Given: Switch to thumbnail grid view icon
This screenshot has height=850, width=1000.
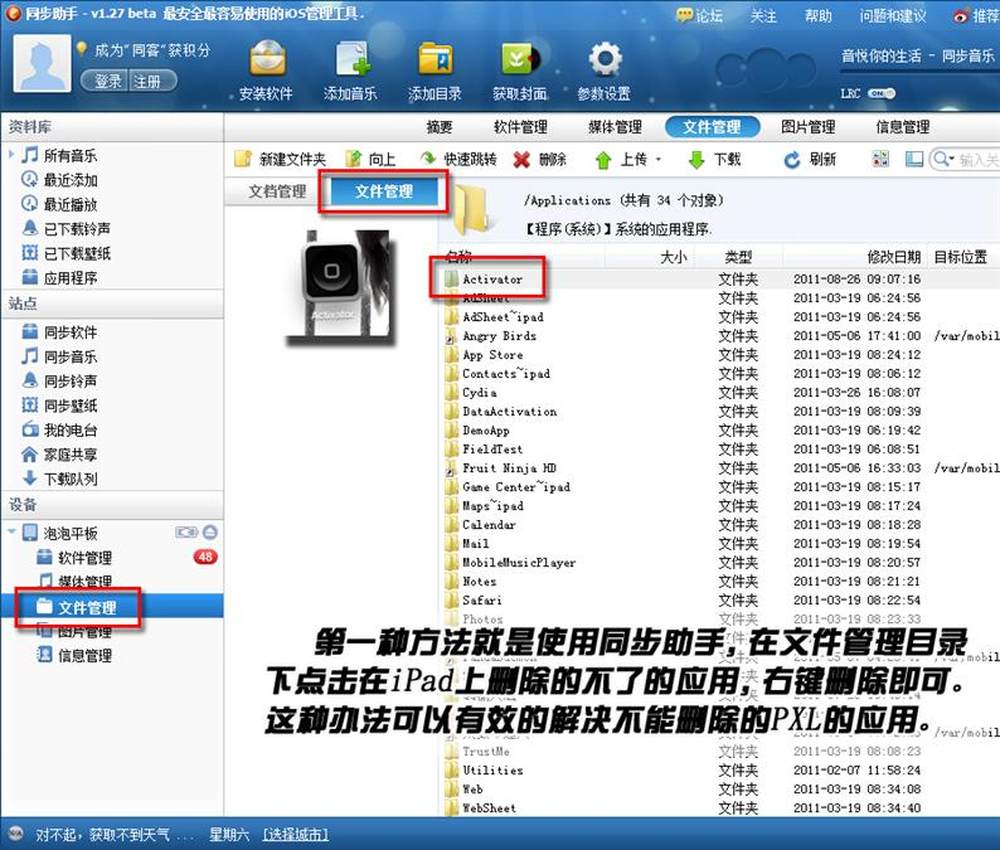Looking at the screenshot, I should (880, 159).
